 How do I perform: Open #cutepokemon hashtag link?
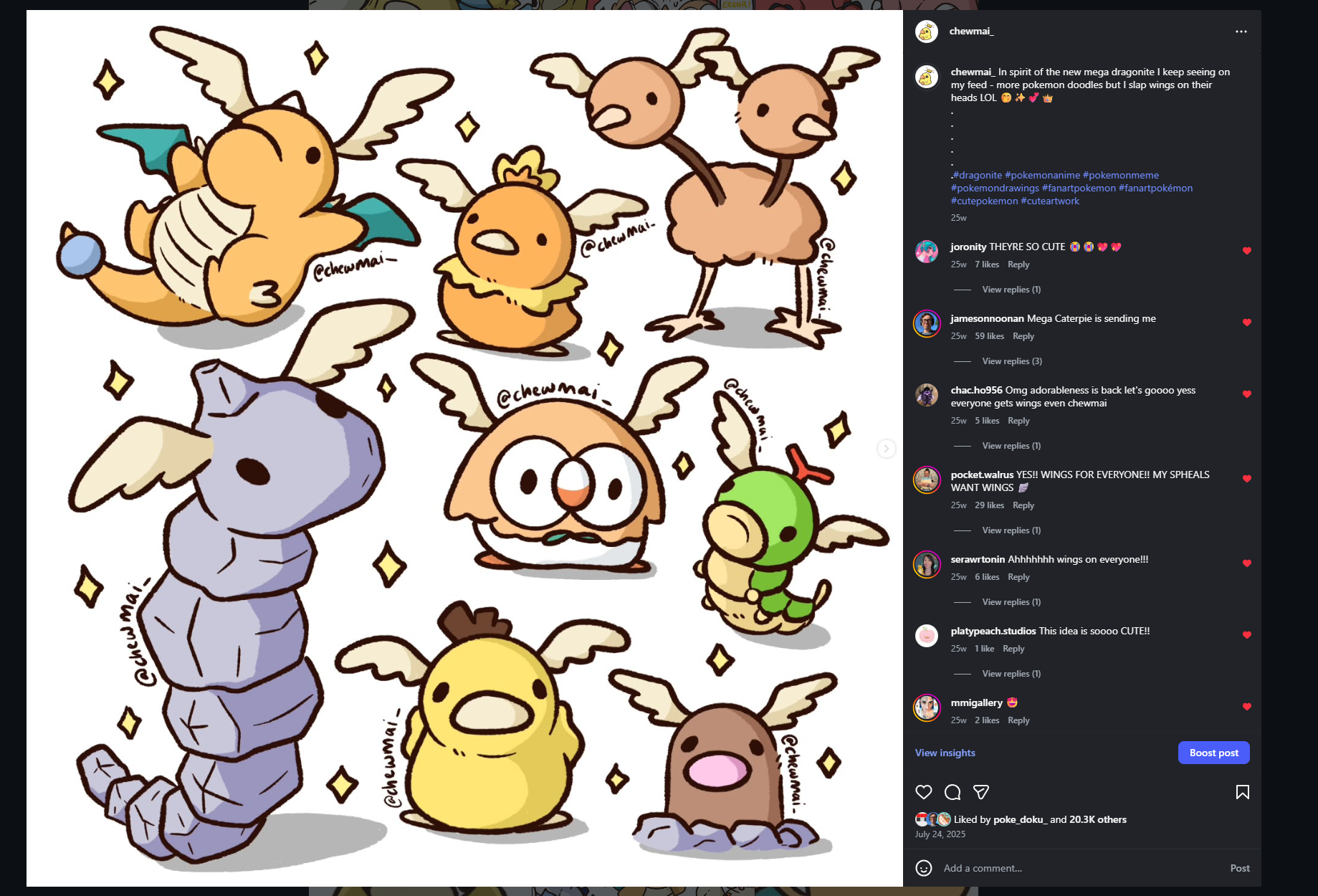pos(984,201)
